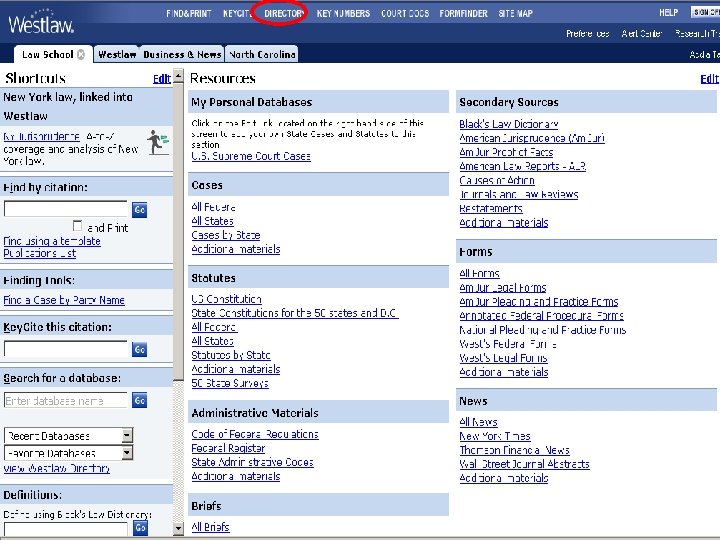Click the running figure icon

coord(158,142)
